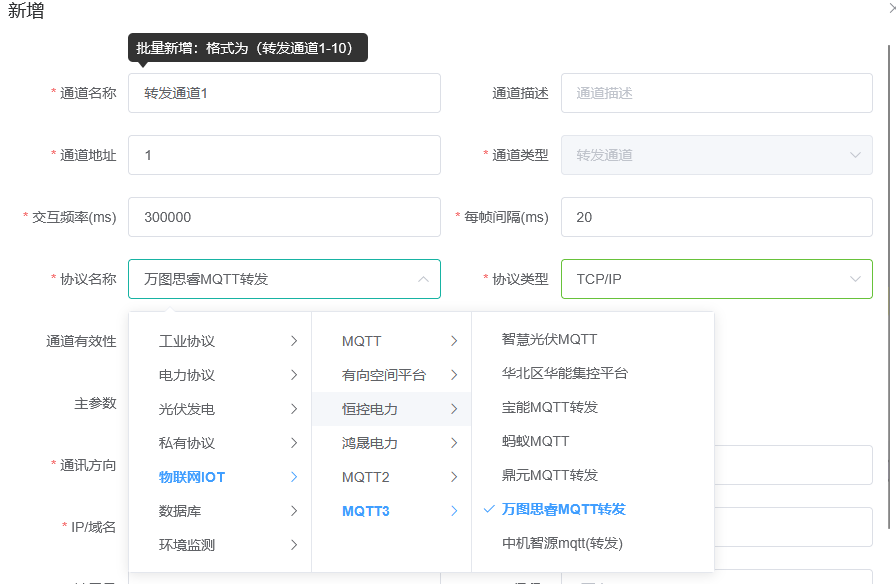Select 光伏发电 in the protocol category list
The height and width of the screenshot is (584, 896).
pyautogui.click(x=187, y=409)
